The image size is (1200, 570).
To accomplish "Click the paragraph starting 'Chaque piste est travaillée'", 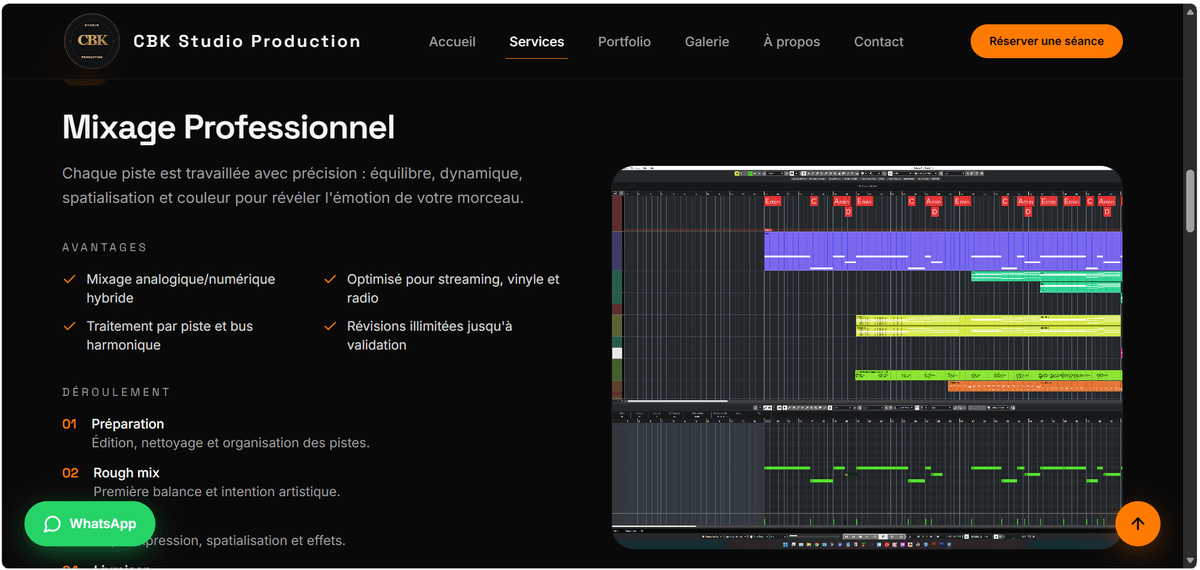I will (293, 185).
